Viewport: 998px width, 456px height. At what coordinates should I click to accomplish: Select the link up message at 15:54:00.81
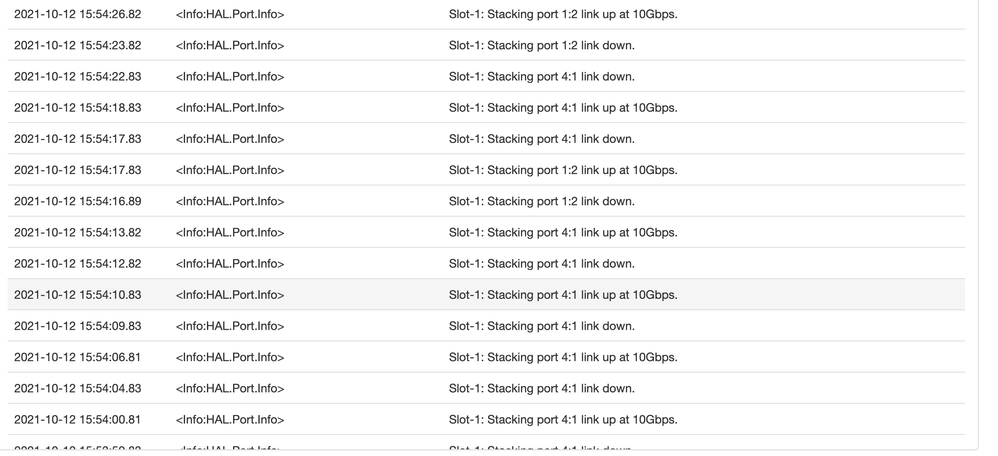[x=562, y=420]
